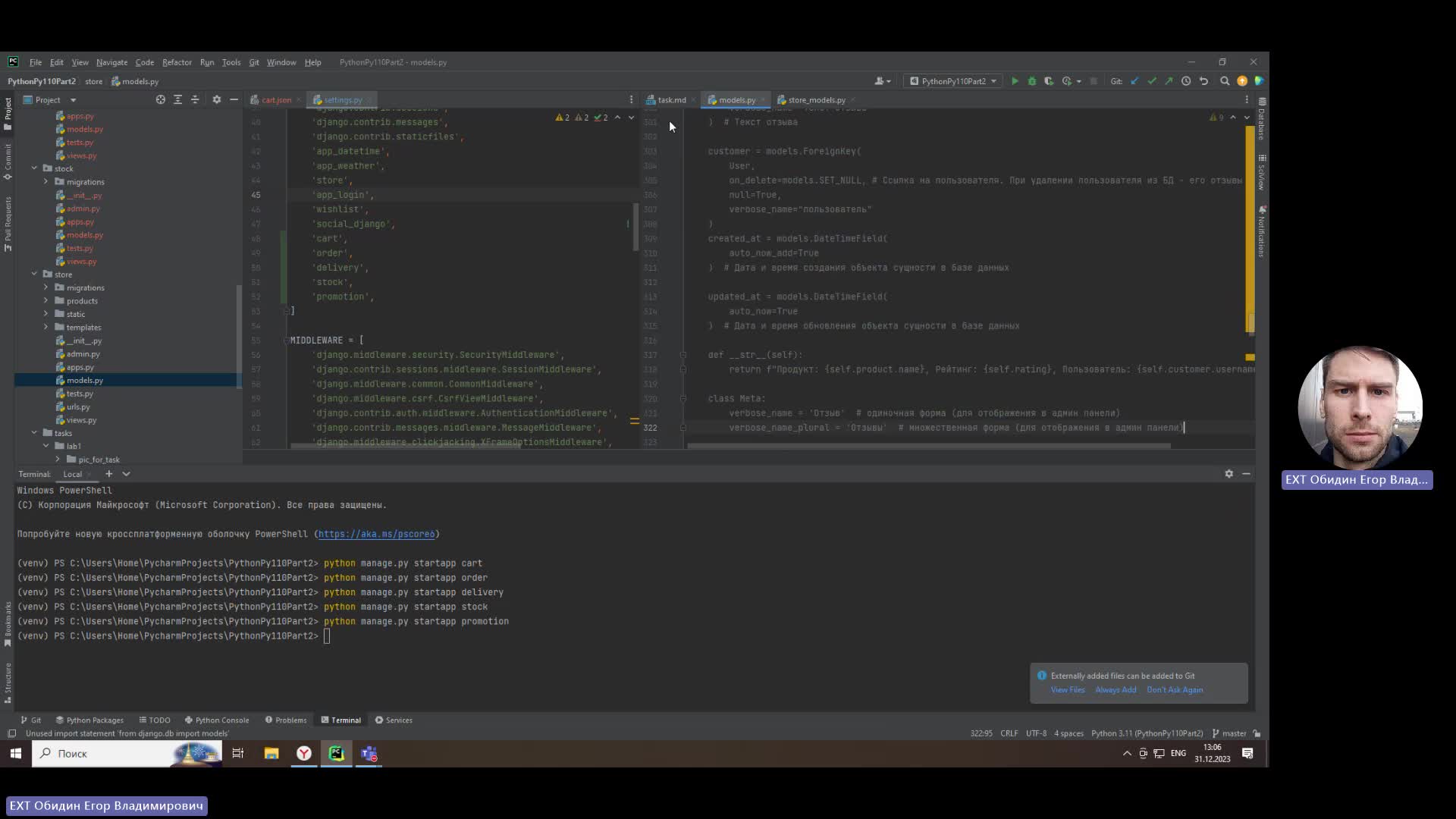Collapse the tasks folder
The image size is (1456, 819).
click(34, 433)
